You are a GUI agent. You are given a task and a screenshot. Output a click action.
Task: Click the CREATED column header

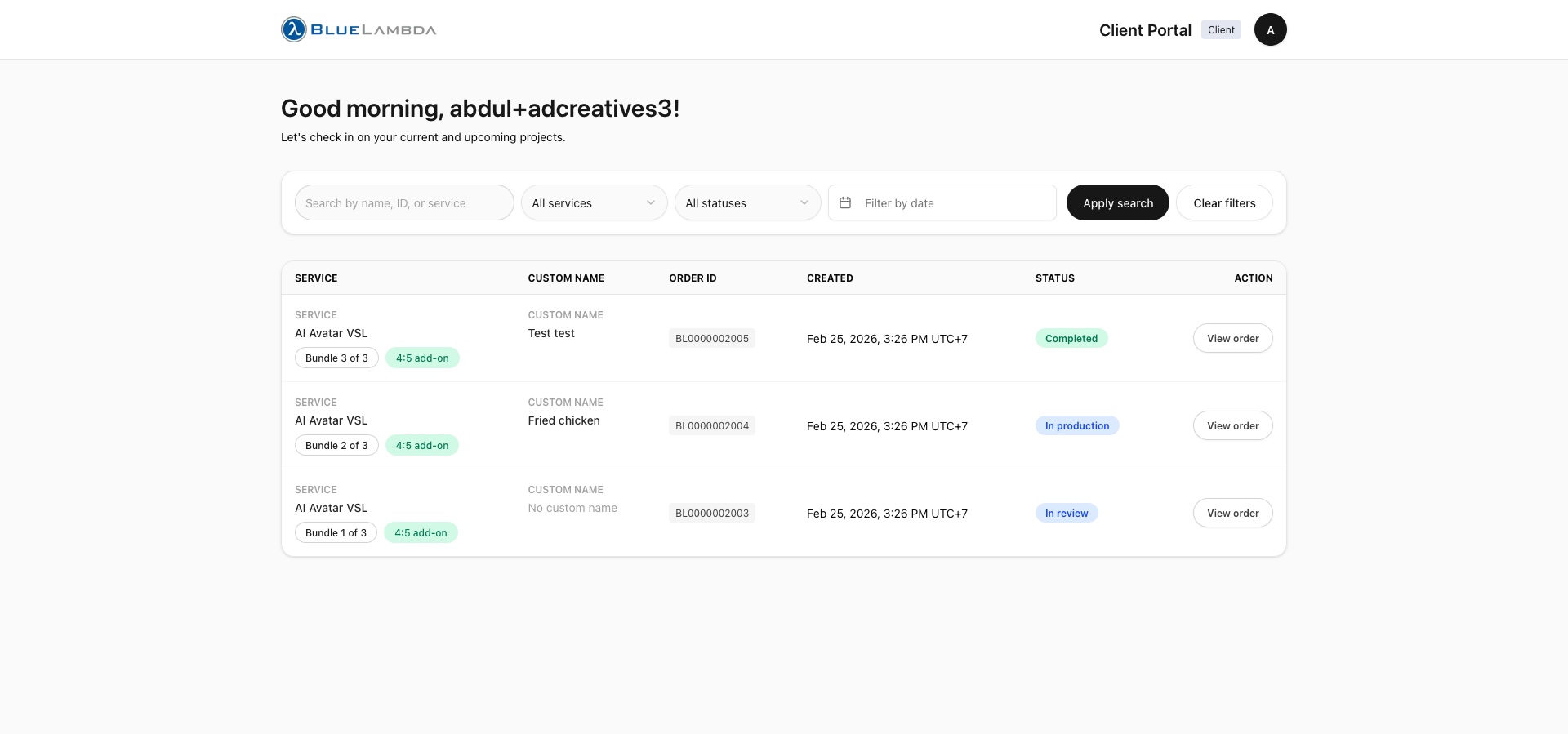(x=830, y=278)
